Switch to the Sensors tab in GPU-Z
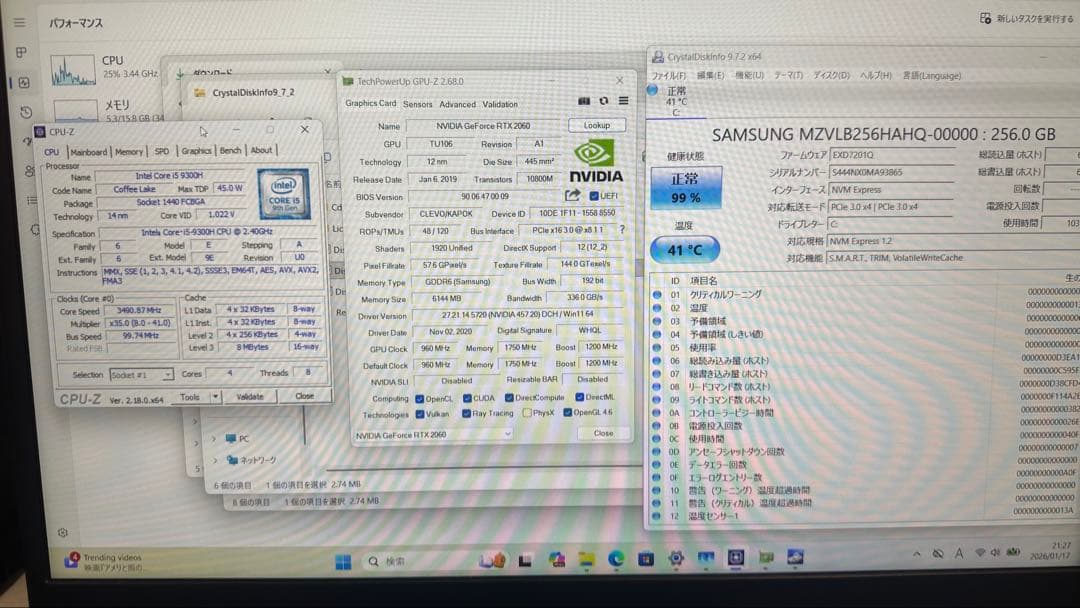This screenshot has height=608, width=1080. click(x=418, y=103)
